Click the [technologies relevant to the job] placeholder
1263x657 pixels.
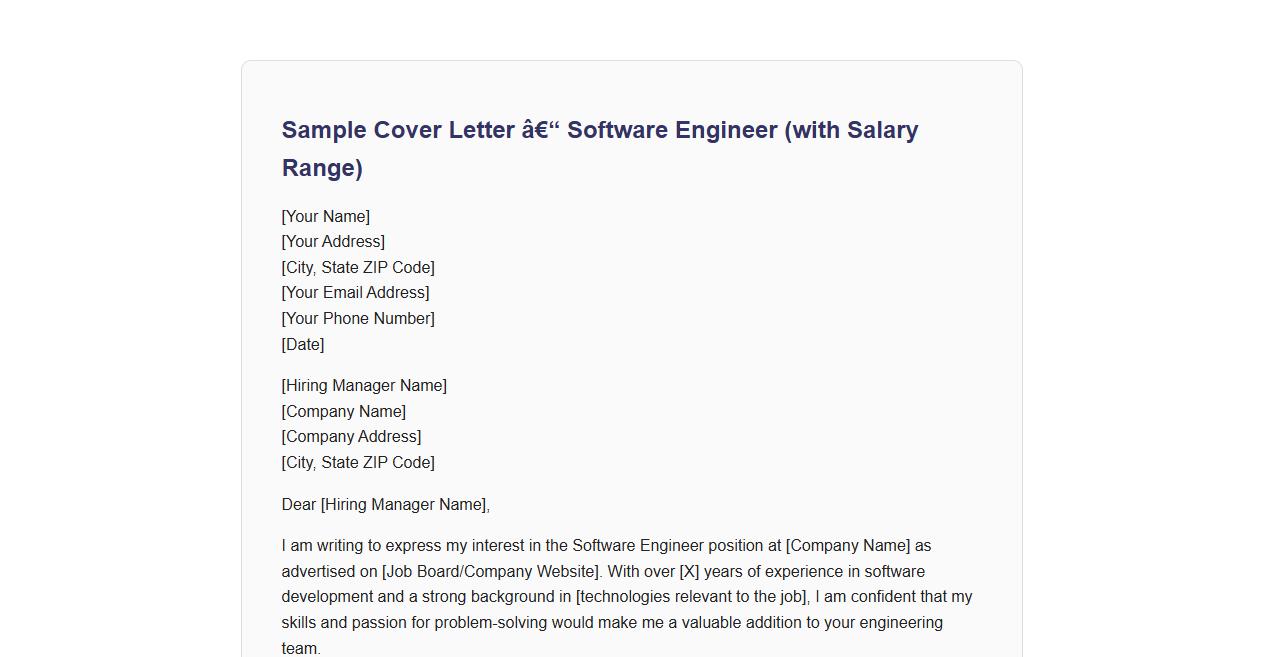pos(692,597)
